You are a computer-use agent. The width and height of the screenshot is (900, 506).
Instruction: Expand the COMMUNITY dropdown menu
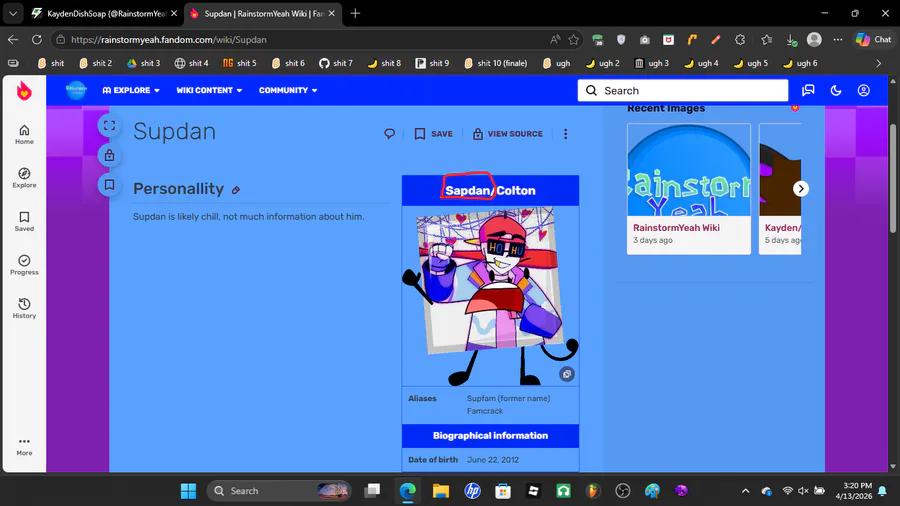tap(288, 90)
